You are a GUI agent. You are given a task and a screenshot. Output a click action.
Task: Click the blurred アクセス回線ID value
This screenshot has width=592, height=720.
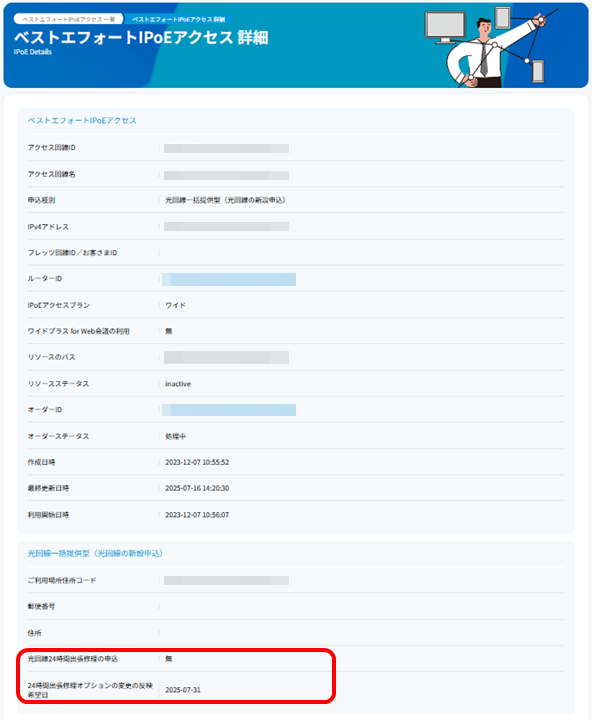(226, 148)
